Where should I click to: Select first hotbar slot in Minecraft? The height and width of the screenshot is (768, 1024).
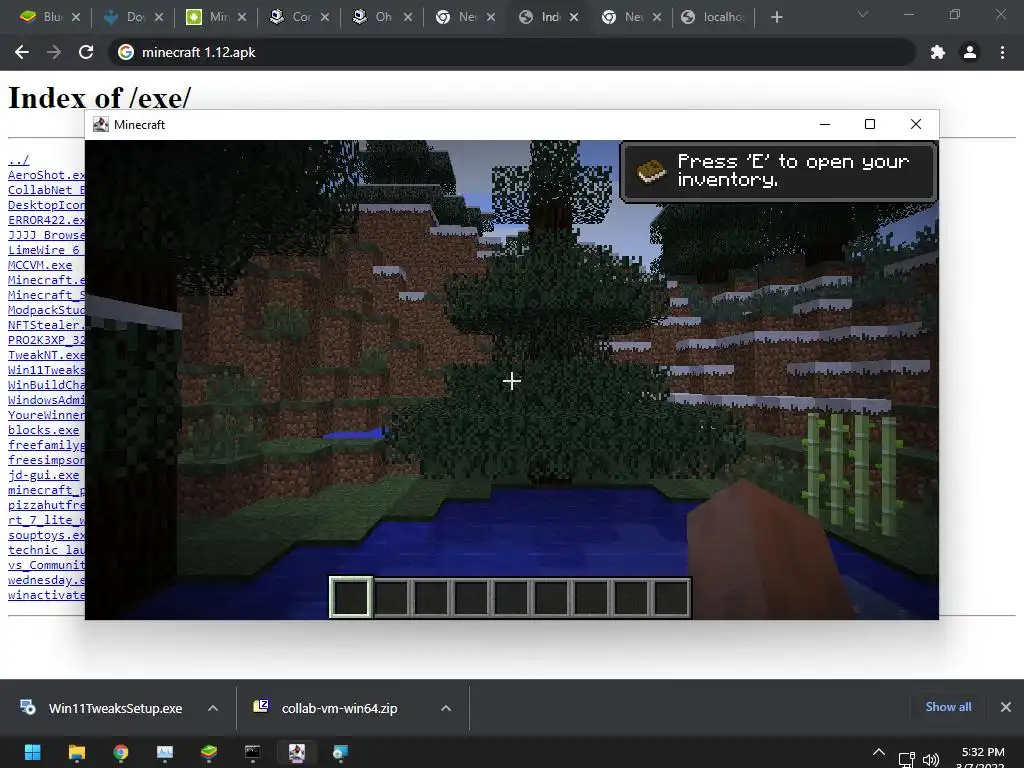(x=351, y=597)
